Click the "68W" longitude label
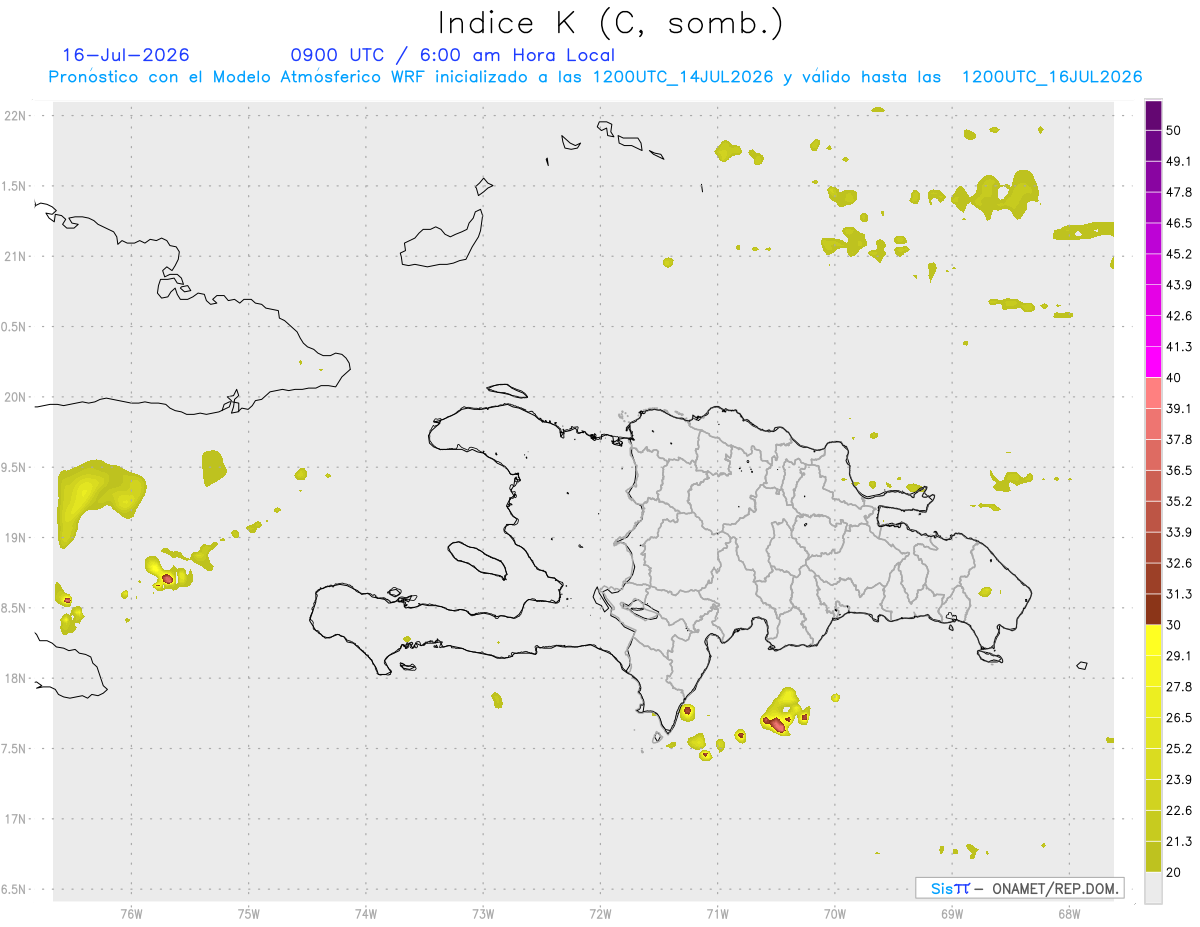 pyautogui.click(x=1068, y=913)
